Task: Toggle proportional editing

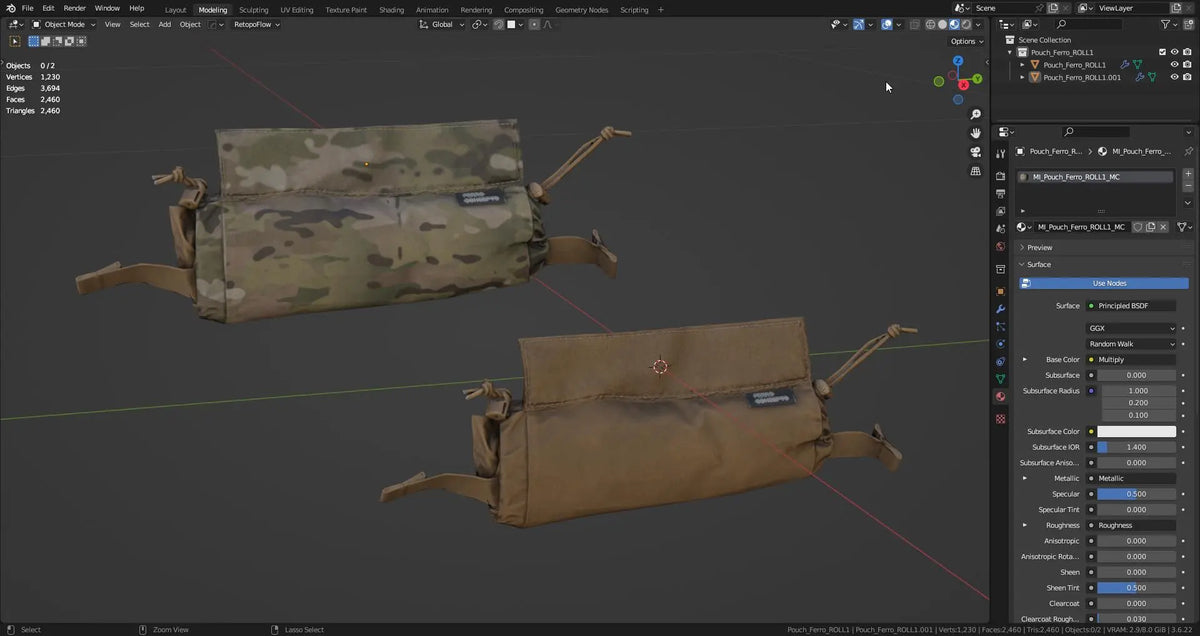Action: [x=534, y=24]
